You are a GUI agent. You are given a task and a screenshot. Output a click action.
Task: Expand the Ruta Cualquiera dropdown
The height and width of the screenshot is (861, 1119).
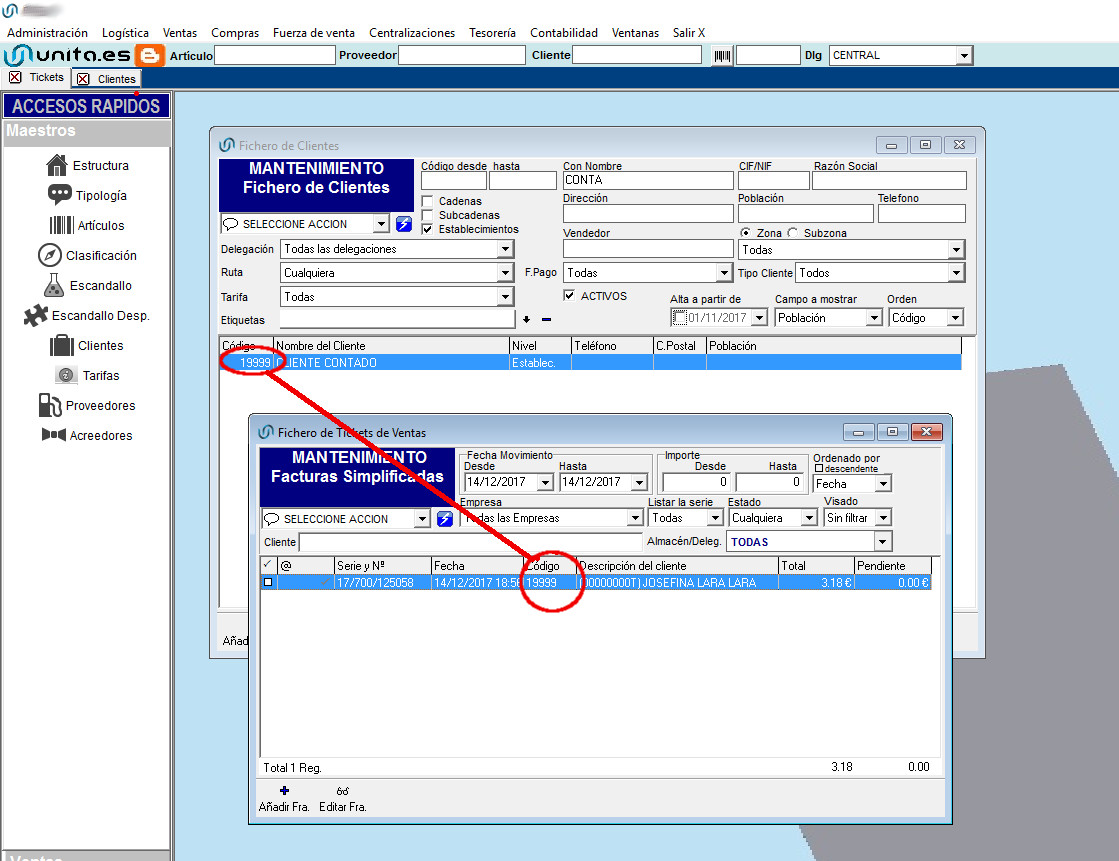point(505,273)
